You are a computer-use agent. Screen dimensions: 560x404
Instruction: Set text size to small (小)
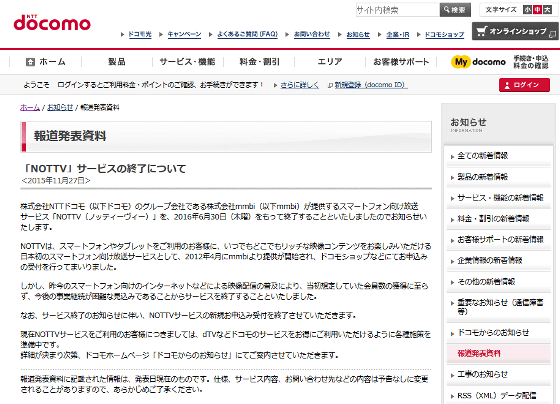pyautogui.click(x=527, y=10)
